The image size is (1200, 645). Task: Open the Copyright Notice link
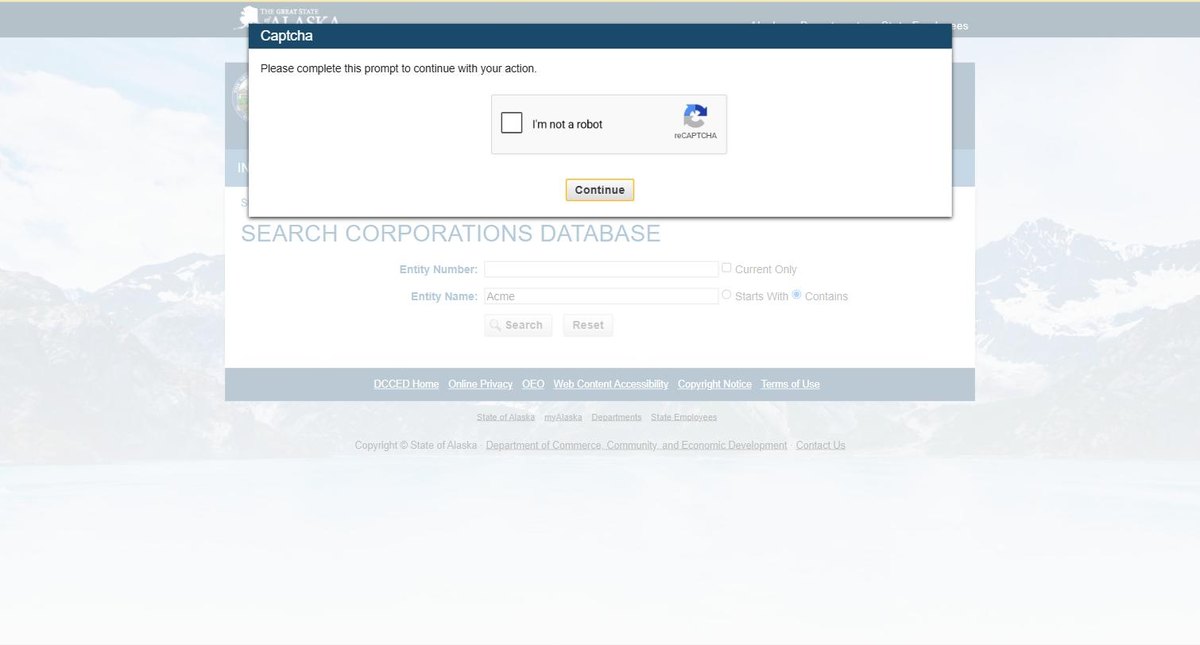(714, 384)
